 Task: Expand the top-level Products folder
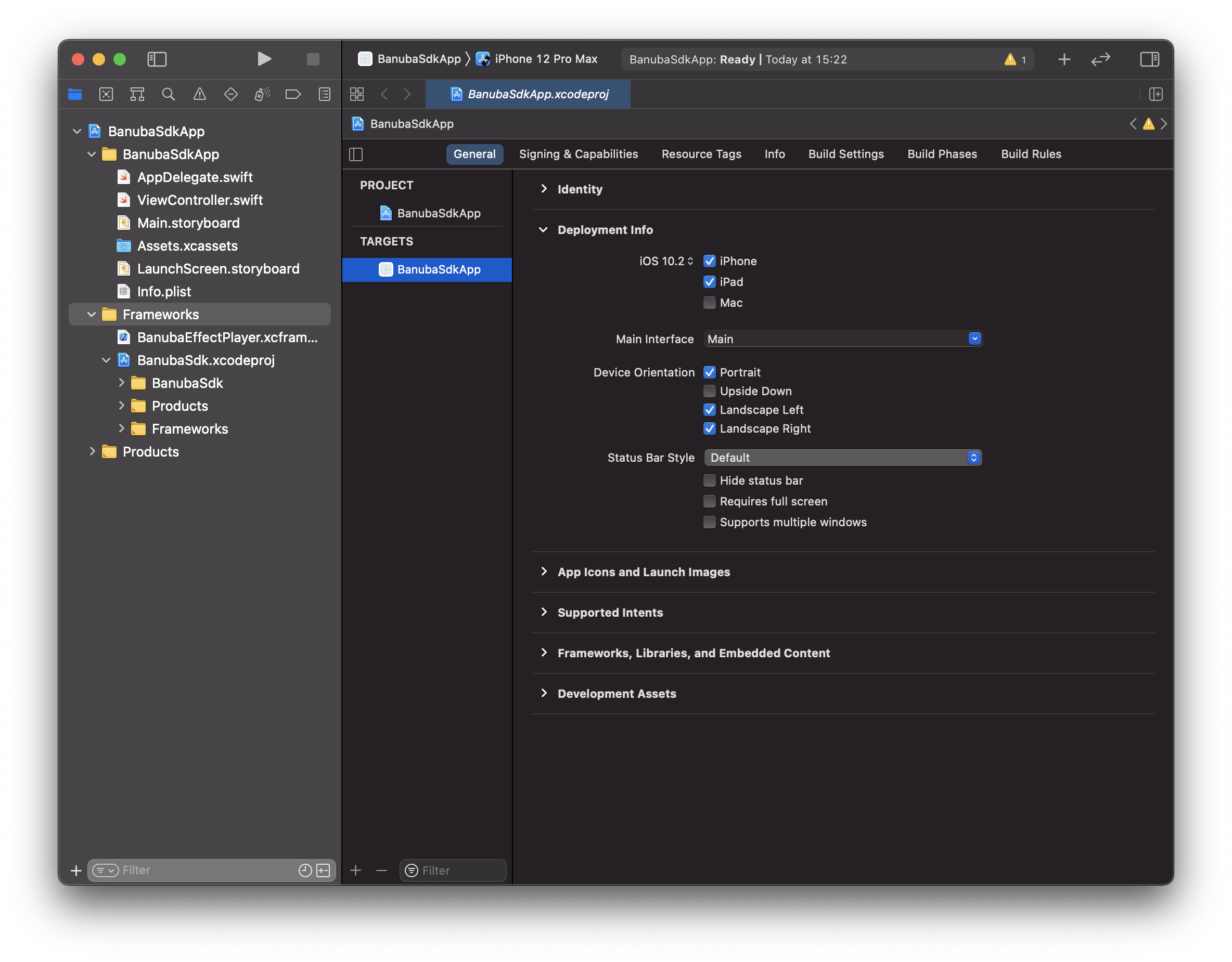(92, 452)
